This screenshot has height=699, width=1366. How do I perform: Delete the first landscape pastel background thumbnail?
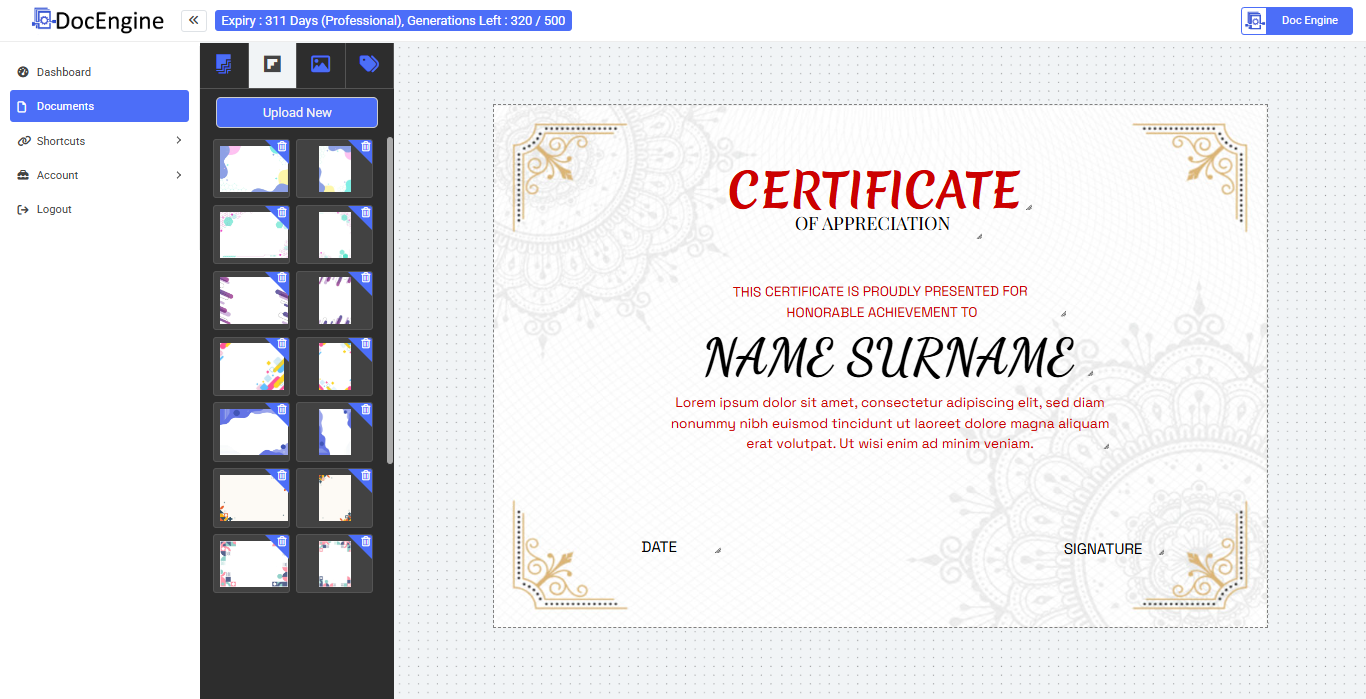click(x=282, y=147)
